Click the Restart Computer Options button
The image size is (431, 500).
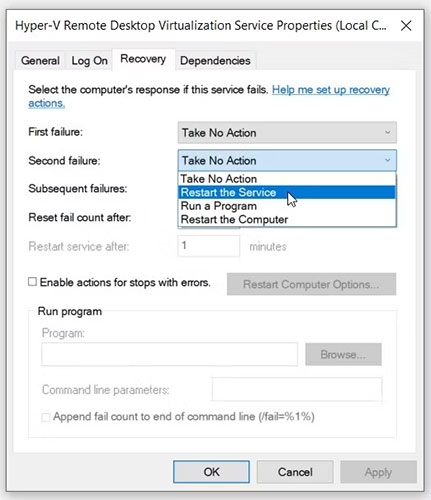click(x=311, y=284)
